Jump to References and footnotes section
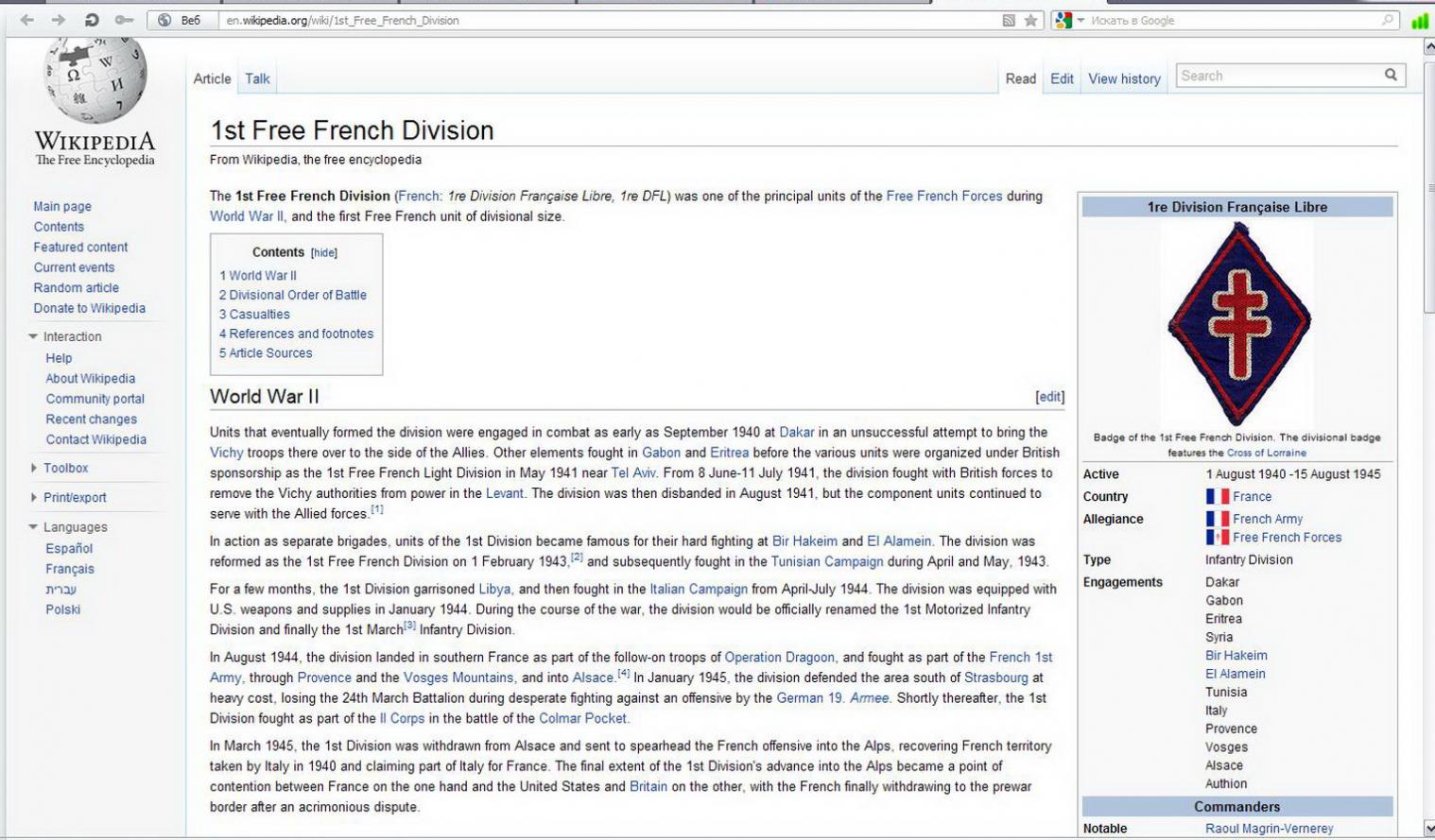The width and height of the screenshot is (1435, 840). (x=296, y=334)
